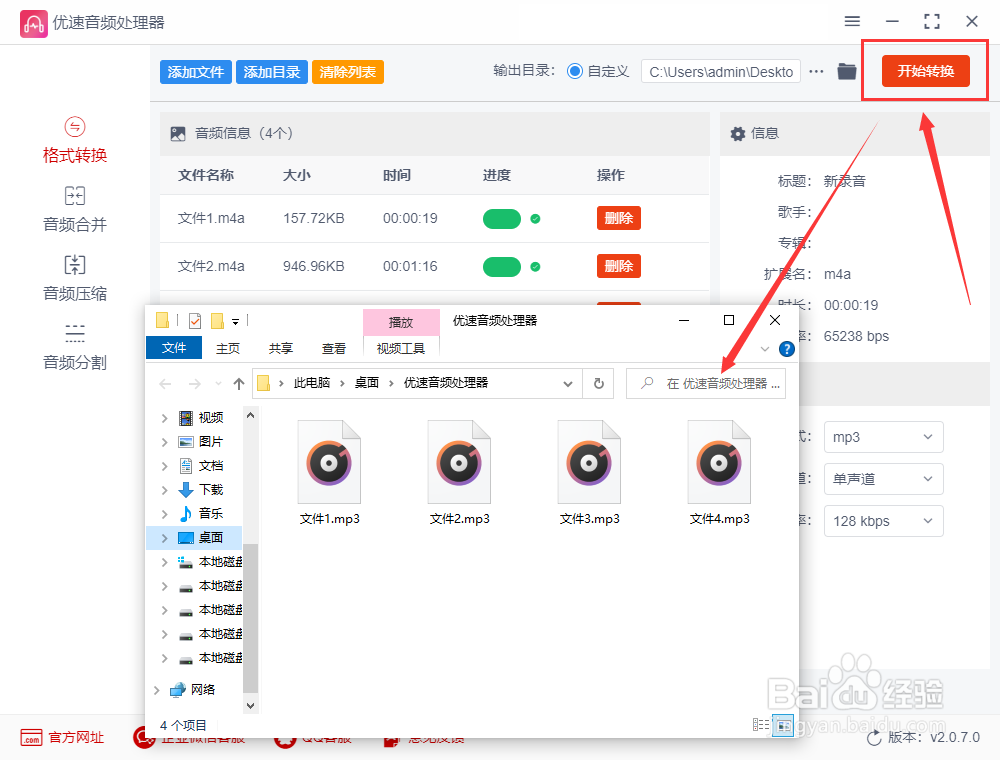Open the 文件1.mp3 file in Explorer

tap(330, 472)
